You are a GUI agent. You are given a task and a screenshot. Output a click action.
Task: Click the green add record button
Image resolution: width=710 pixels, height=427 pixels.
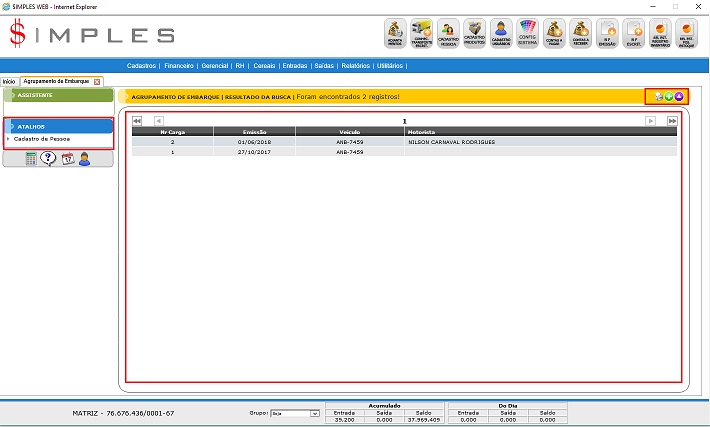668,96
